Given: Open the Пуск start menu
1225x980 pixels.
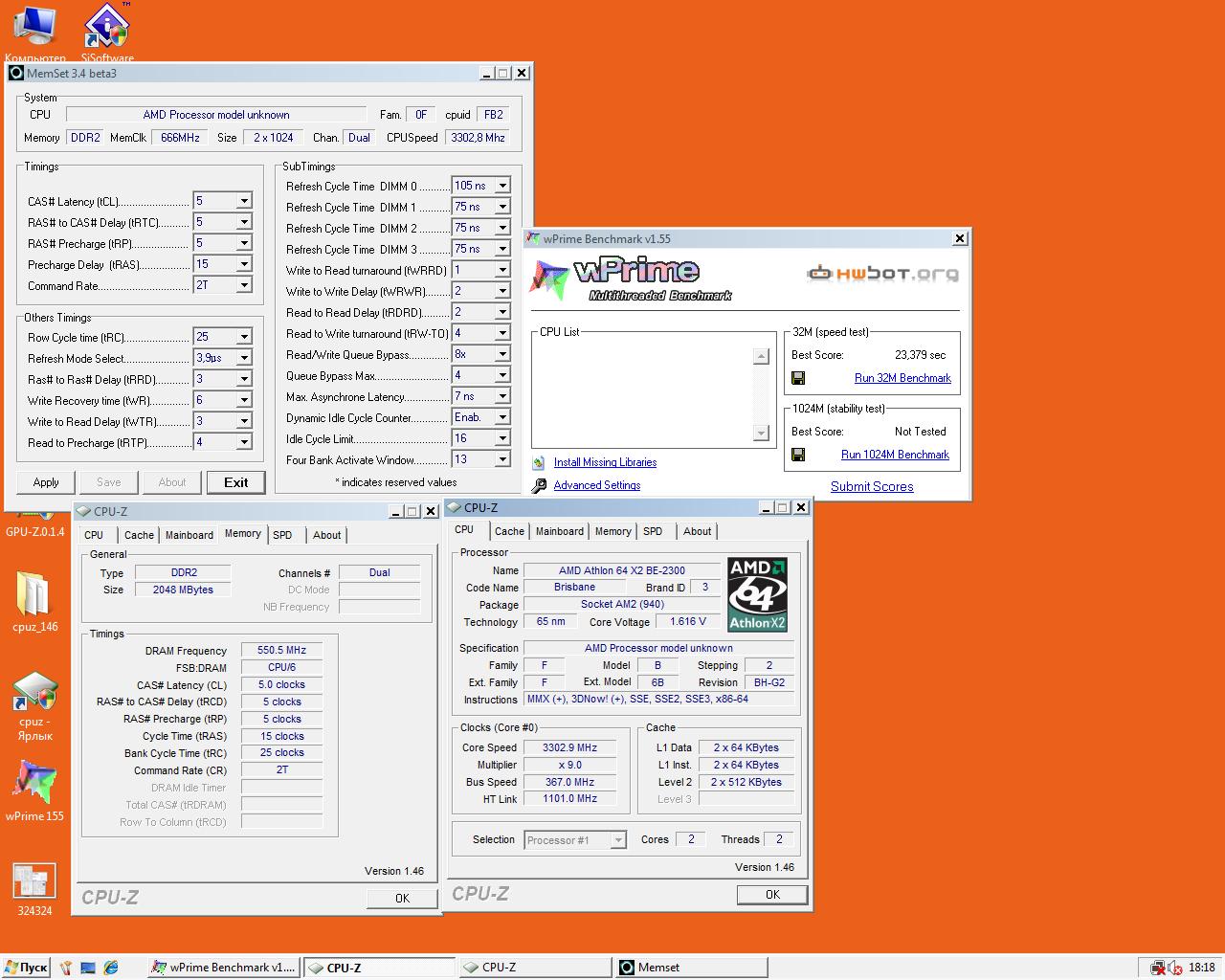Looking at the screenshot, I should (26, 968).
